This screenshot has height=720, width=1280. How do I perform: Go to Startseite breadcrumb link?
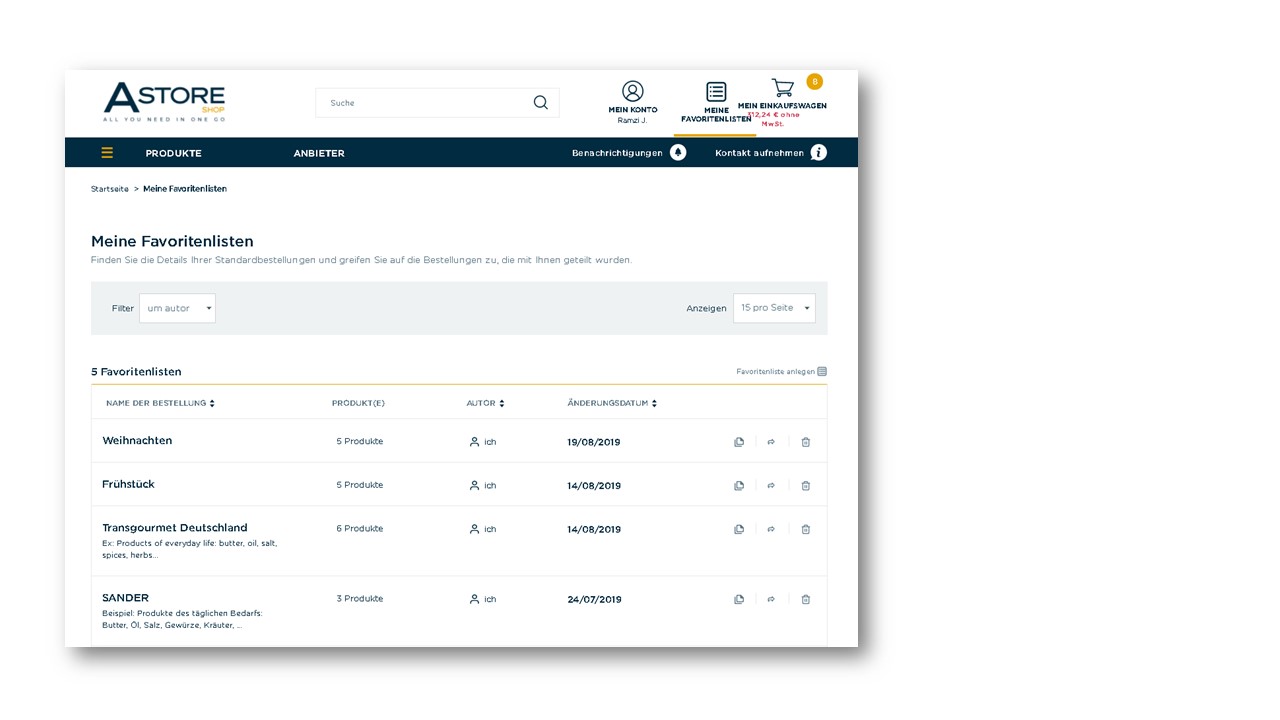click(110, 189)
